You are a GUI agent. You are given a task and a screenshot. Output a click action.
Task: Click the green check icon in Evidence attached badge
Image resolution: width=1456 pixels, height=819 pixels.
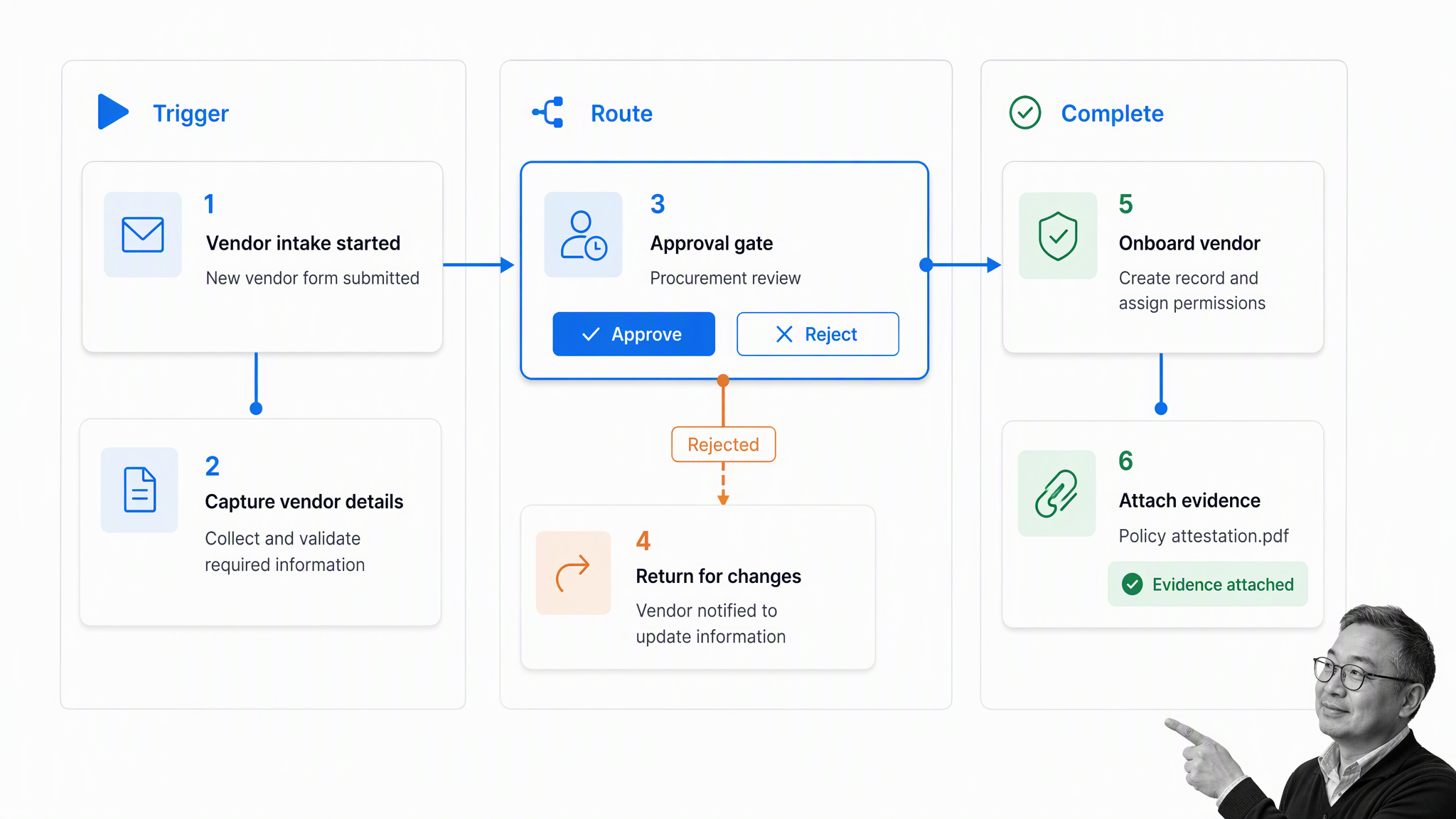[x=1132, y=584]
